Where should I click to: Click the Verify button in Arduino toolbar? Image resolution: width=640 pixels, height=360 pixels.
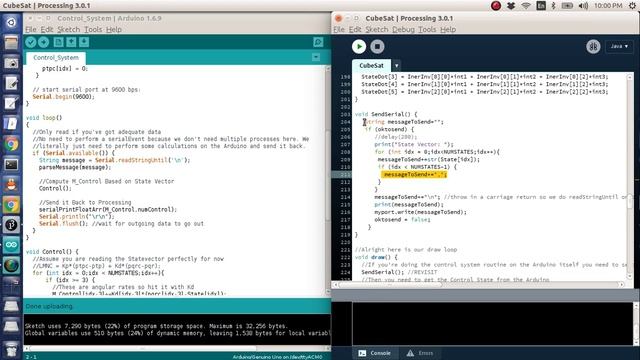coord(31,42)
